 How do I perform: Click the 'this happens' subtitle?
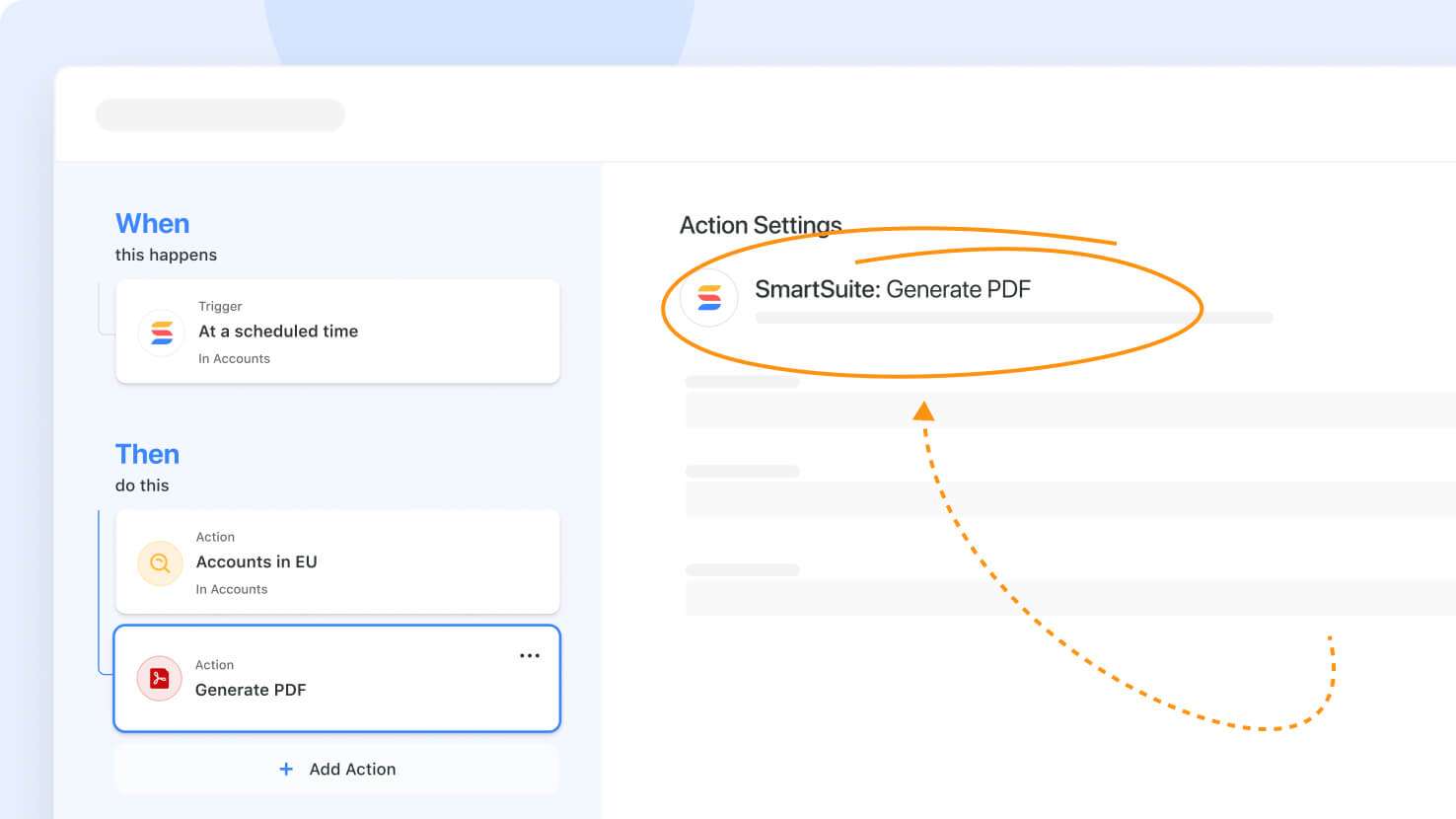[166, 255]
